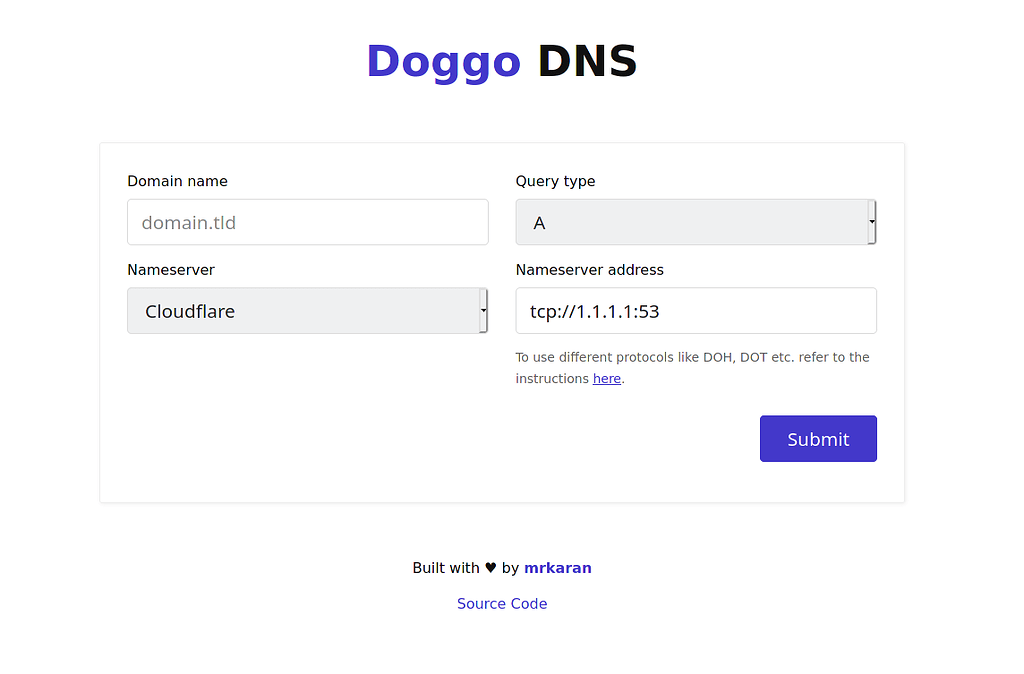Submit the DNS query form
Image resolution: width=1024 pixels, height=674 pixels.
click(x=818, y=439)
